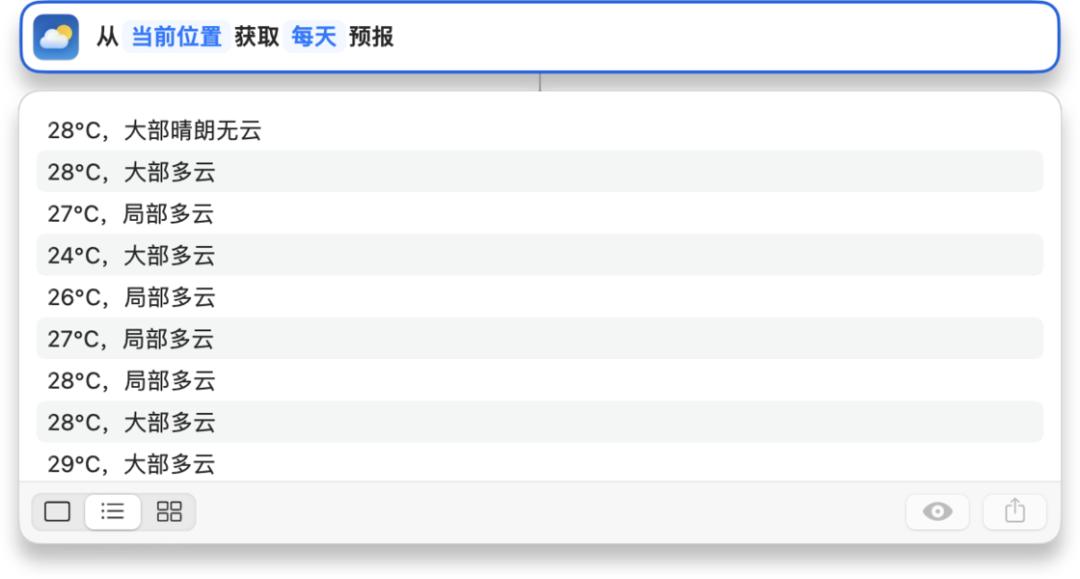Click the 获取 text in the action
The height and width of the screenshot is (579, 1080).
tap(257, 37)
